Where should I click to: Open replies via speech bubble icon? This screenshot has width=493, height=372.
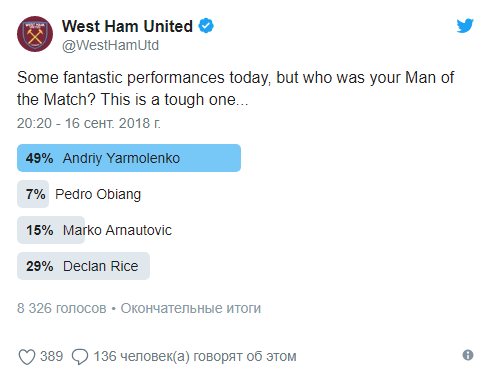click(80, 357)
